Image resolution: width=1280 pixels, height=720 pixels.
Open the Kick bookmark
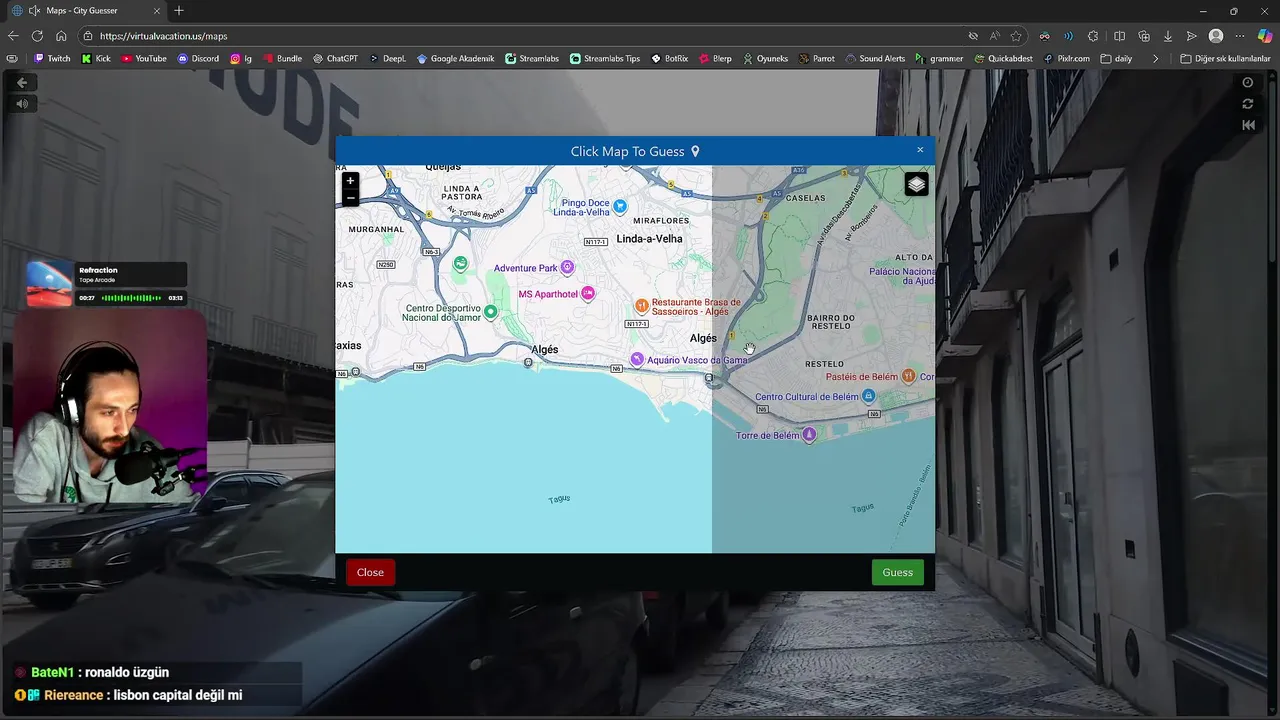coord(96,58)
